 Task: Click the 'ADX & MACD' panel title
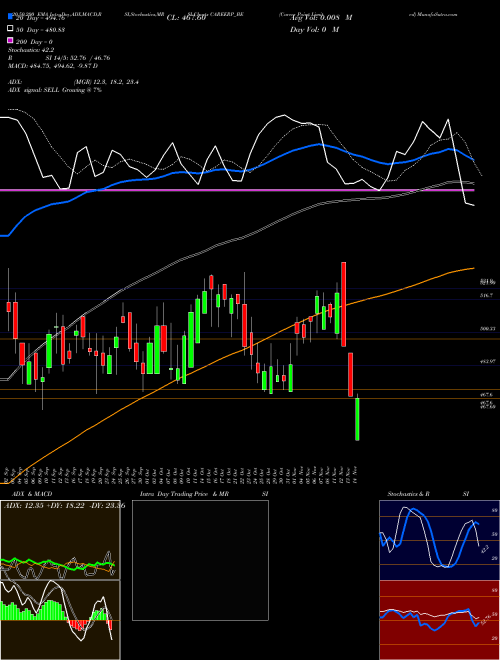coord(32,494)
